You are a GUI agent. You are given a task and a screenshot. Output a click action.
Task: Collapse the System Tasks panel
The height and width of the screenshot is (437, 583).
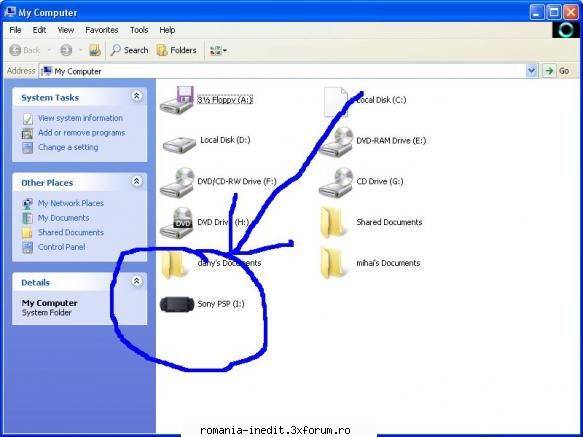(x=136, y=96)
